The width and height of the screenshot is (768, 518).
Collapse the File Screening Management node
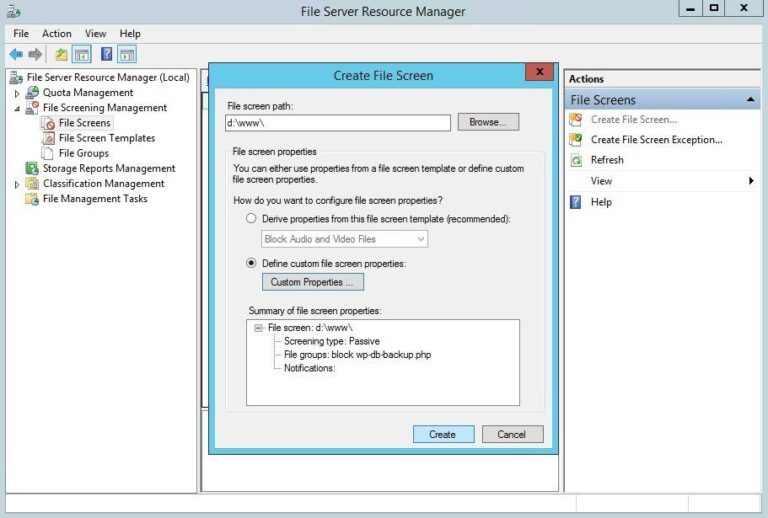click(17, 108)
